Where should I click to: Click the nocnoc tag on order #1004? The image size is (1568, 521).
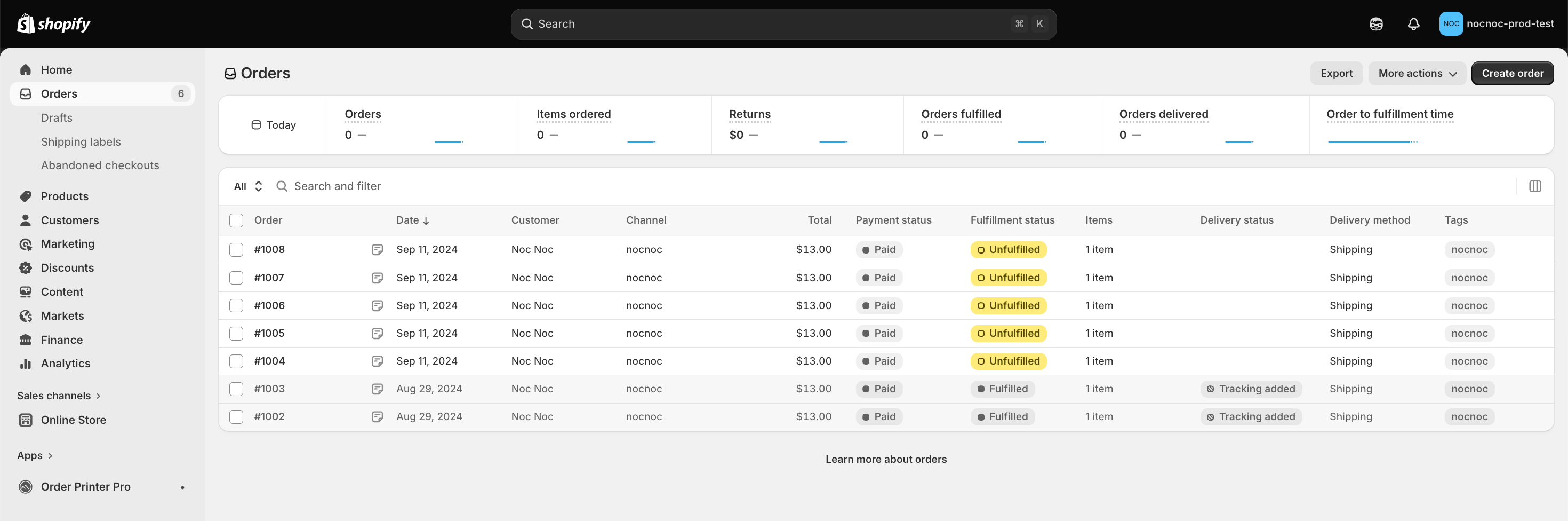point(1469,361)
